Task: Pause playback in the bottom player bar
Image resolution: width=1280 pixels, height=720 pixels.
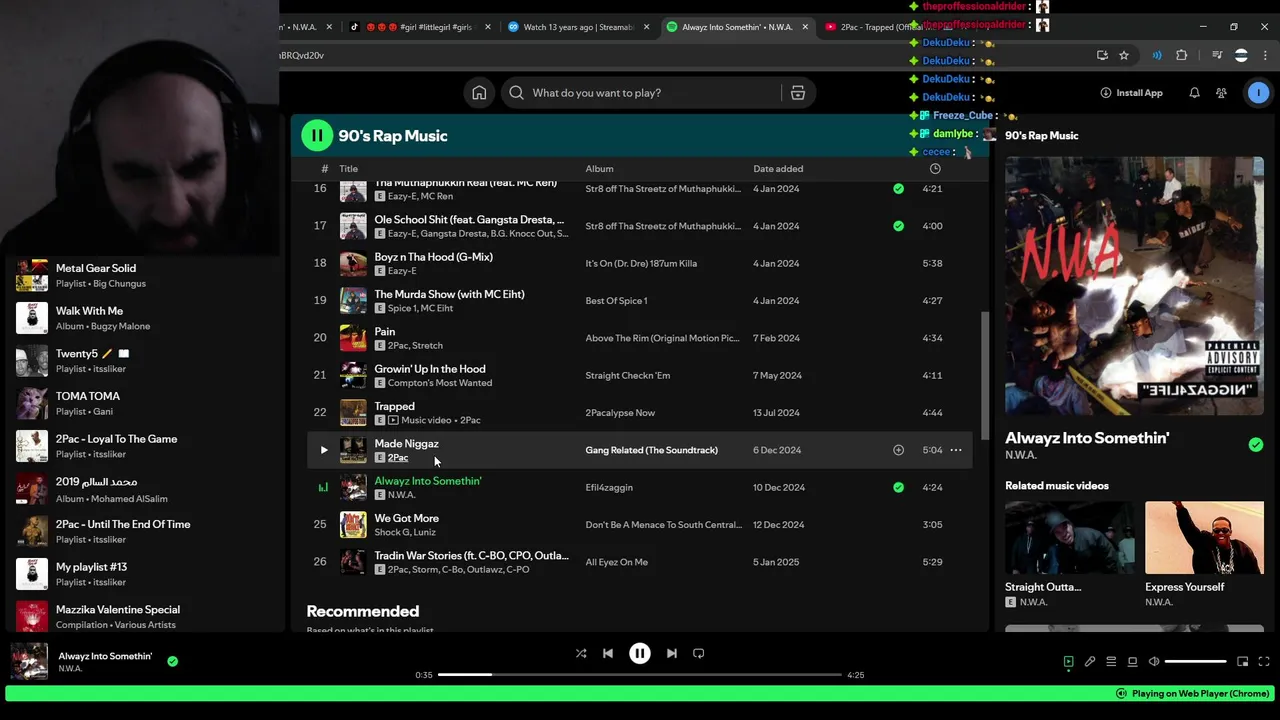Action: coord(640,653)
